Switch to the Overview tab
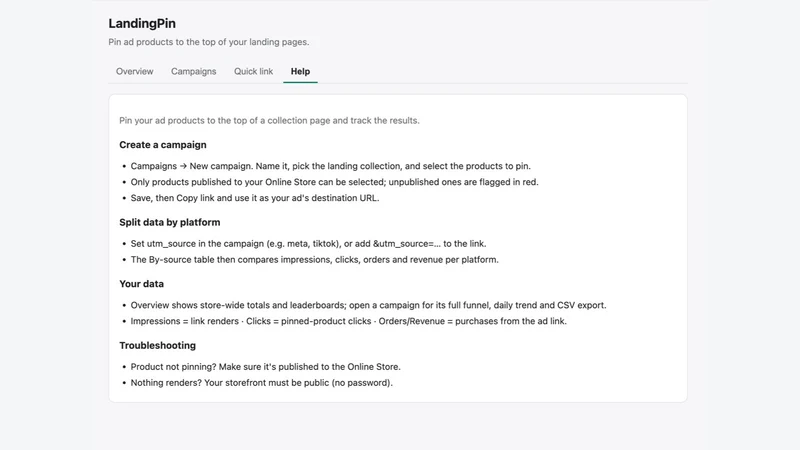 [134, 71]
